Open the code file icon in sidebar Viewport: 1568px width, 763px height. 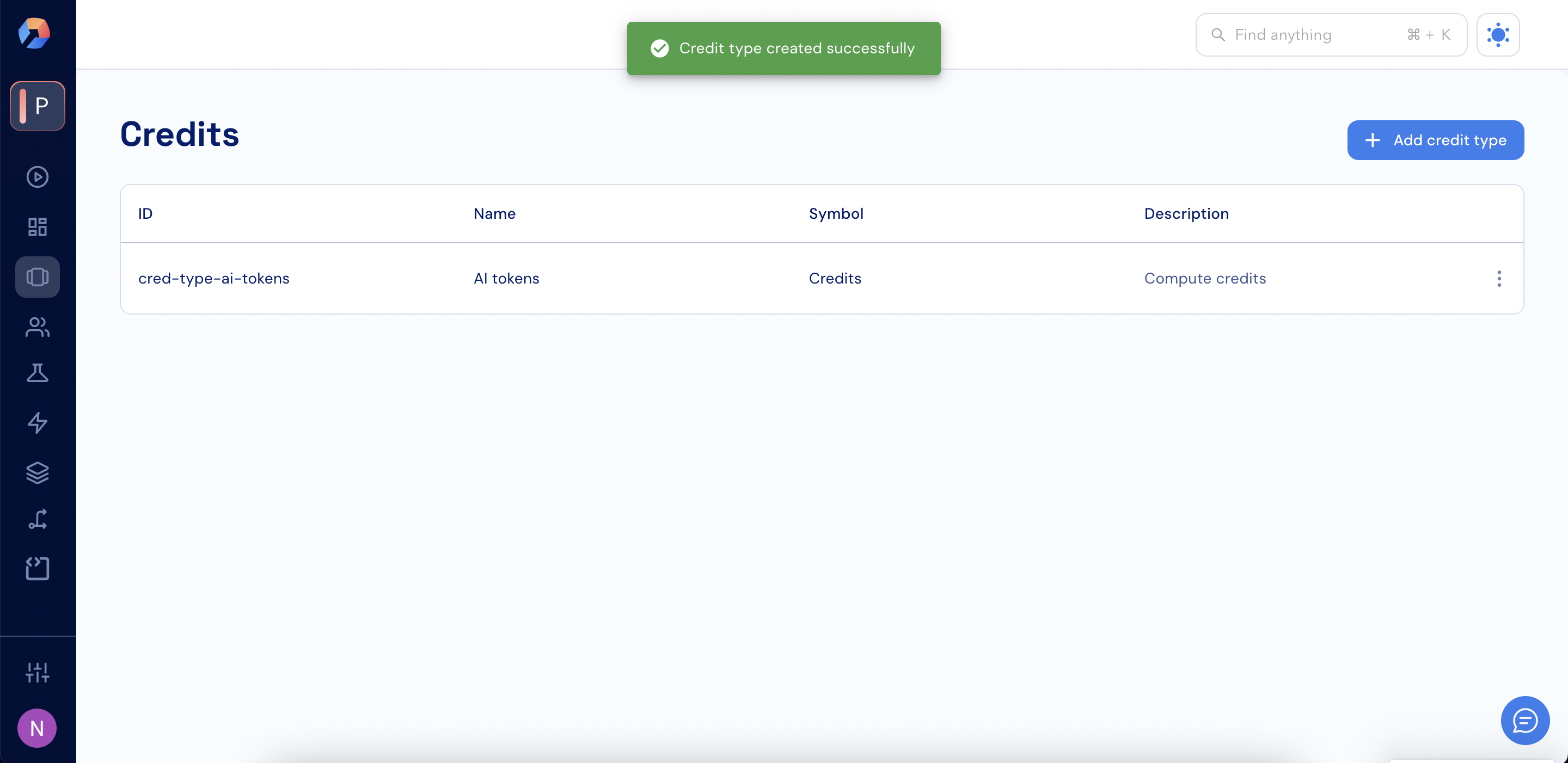37,569
